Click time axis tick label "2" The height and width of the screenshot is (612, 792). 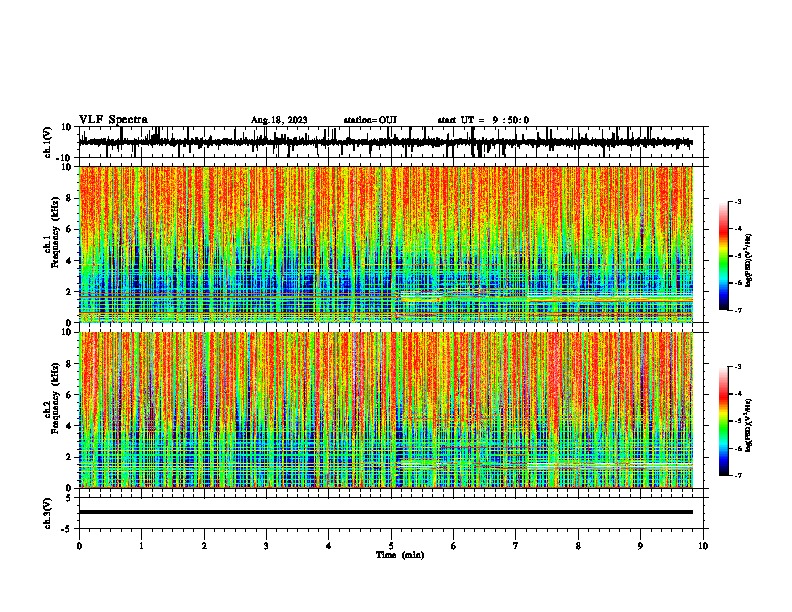click(x=204, y=546)
